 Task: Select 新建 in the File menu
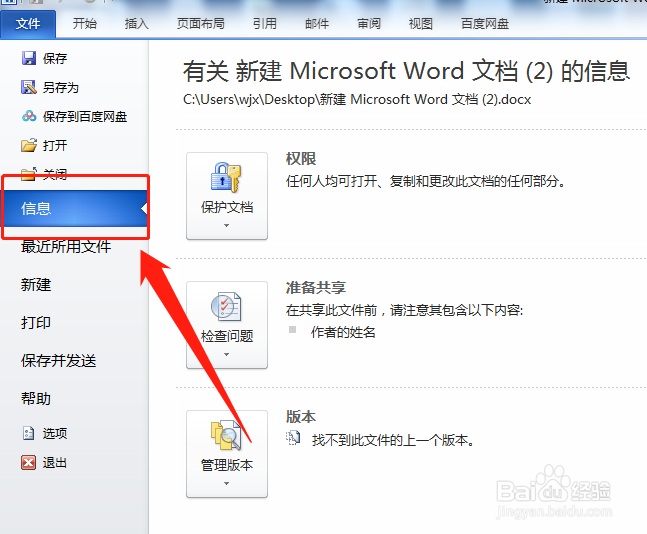tap(36, 285)
